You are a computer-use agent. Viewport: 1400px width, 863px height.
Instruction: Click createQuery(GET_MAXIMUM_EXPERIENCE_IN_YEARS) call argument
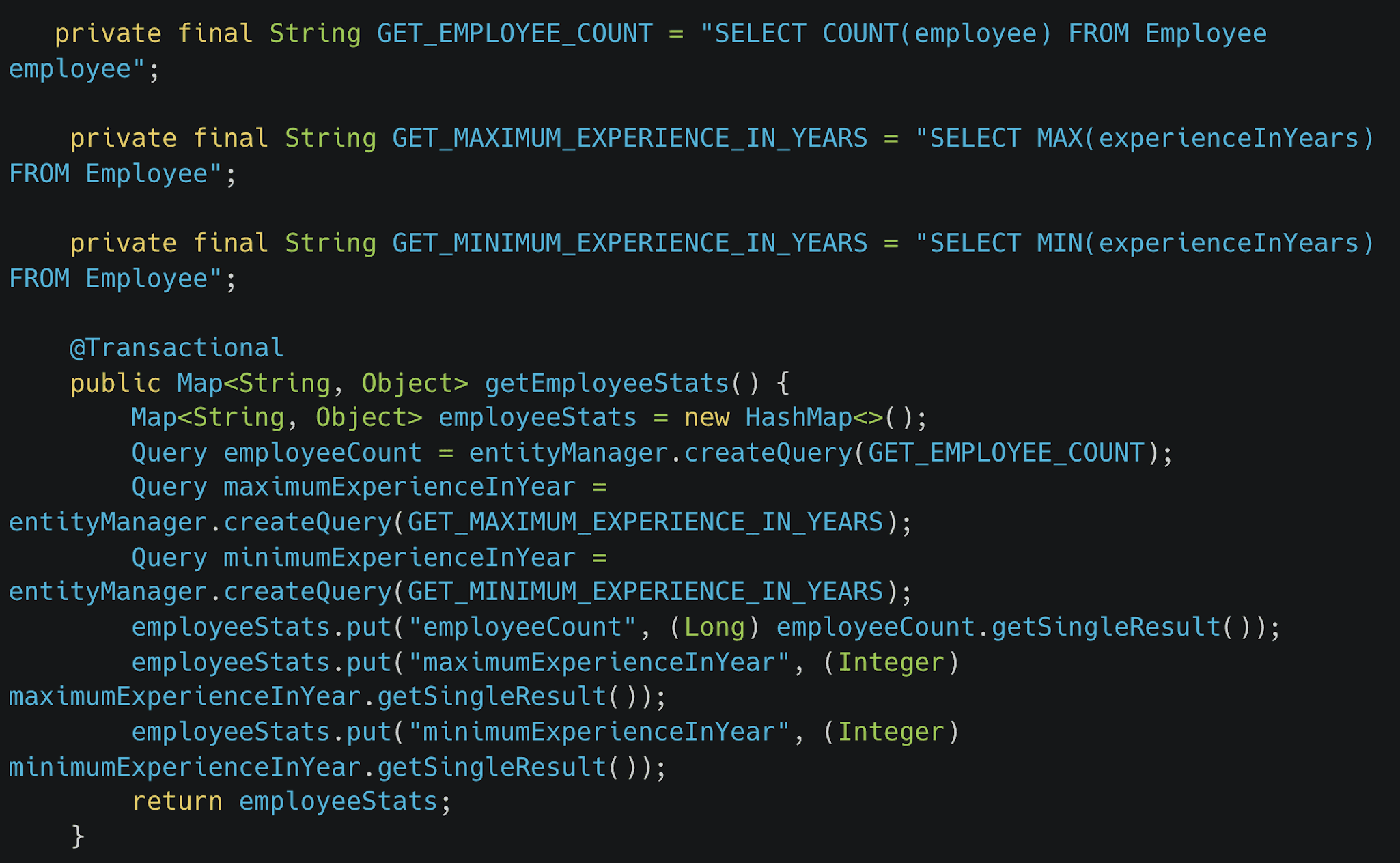pyautogui.click(x=645, y=522)
